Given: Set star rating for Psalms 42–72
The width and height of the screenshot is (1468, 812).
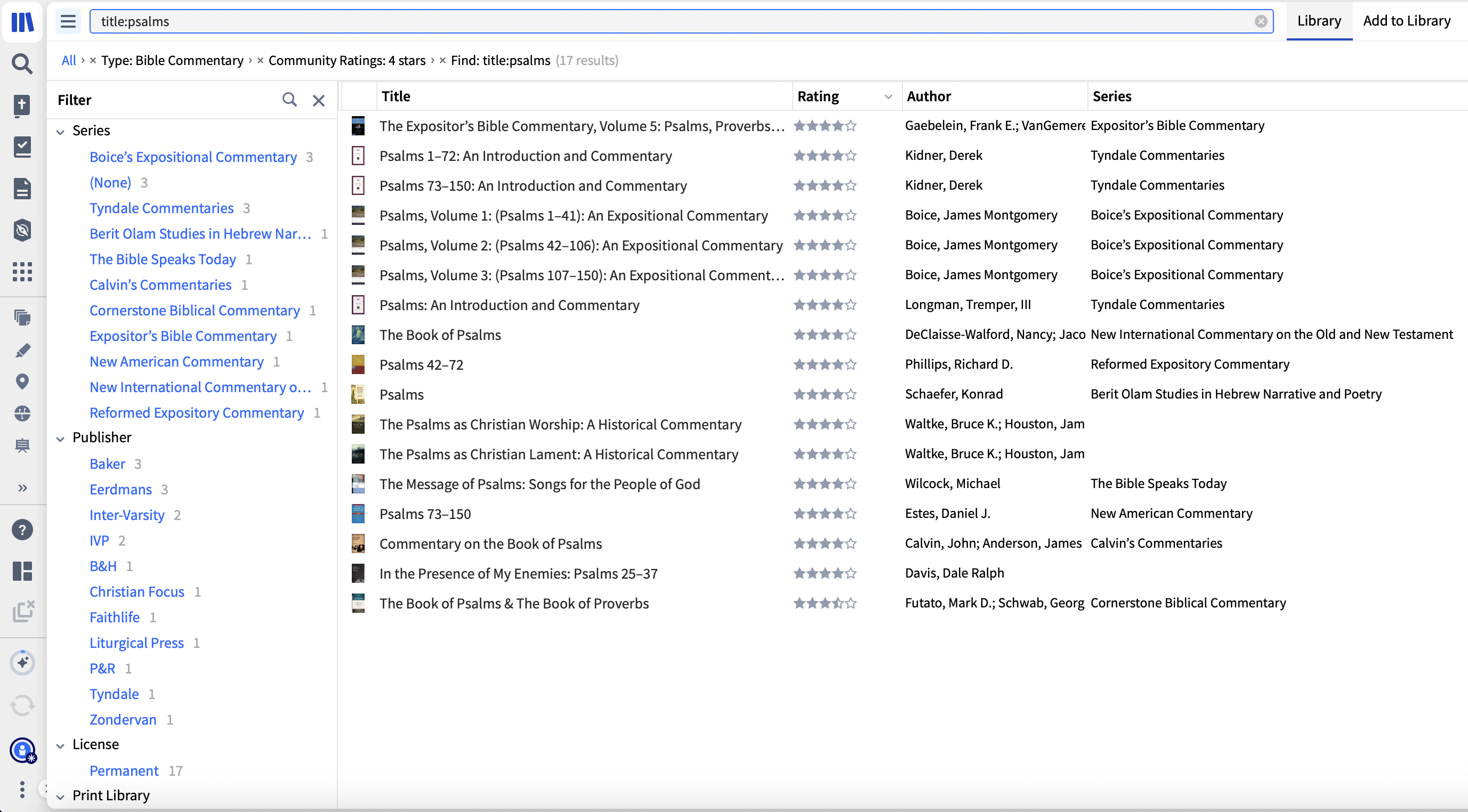Looking at the screenshot, I should (825, 364).
